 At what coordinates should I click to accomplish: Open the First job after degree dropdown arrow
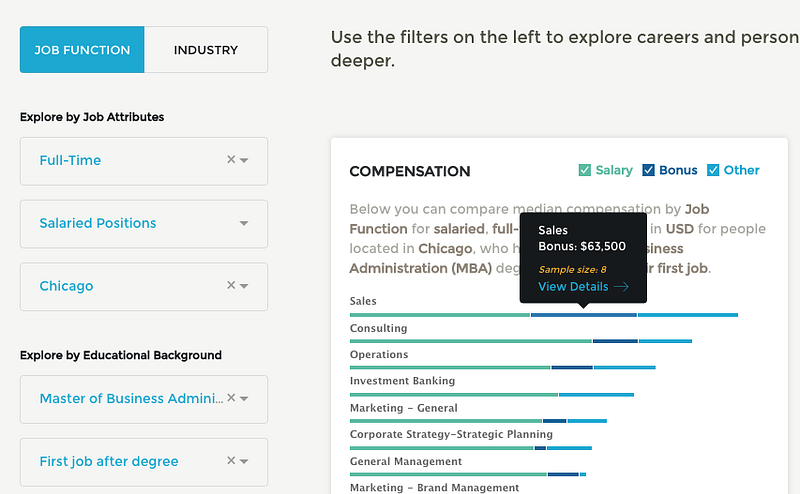coord(245,462)
